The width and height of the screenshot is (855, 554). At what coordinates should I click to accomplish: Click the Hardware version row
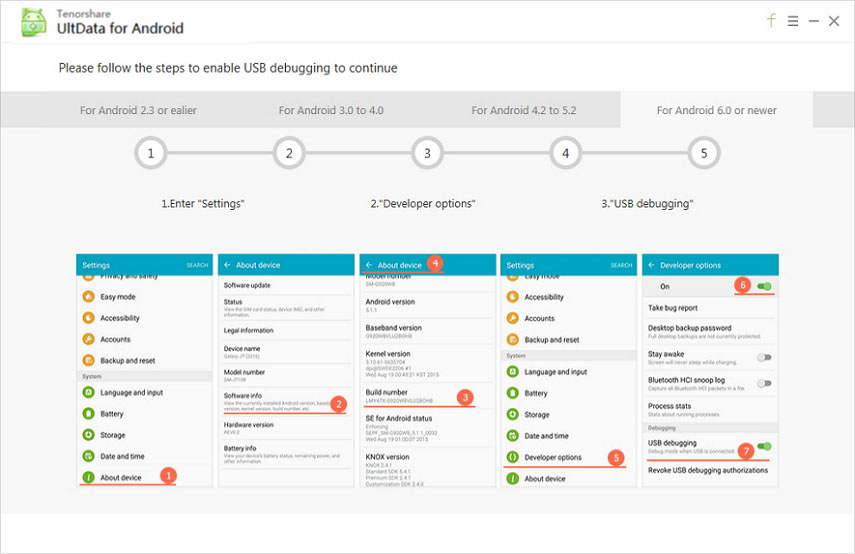click(x=286, y=428)
